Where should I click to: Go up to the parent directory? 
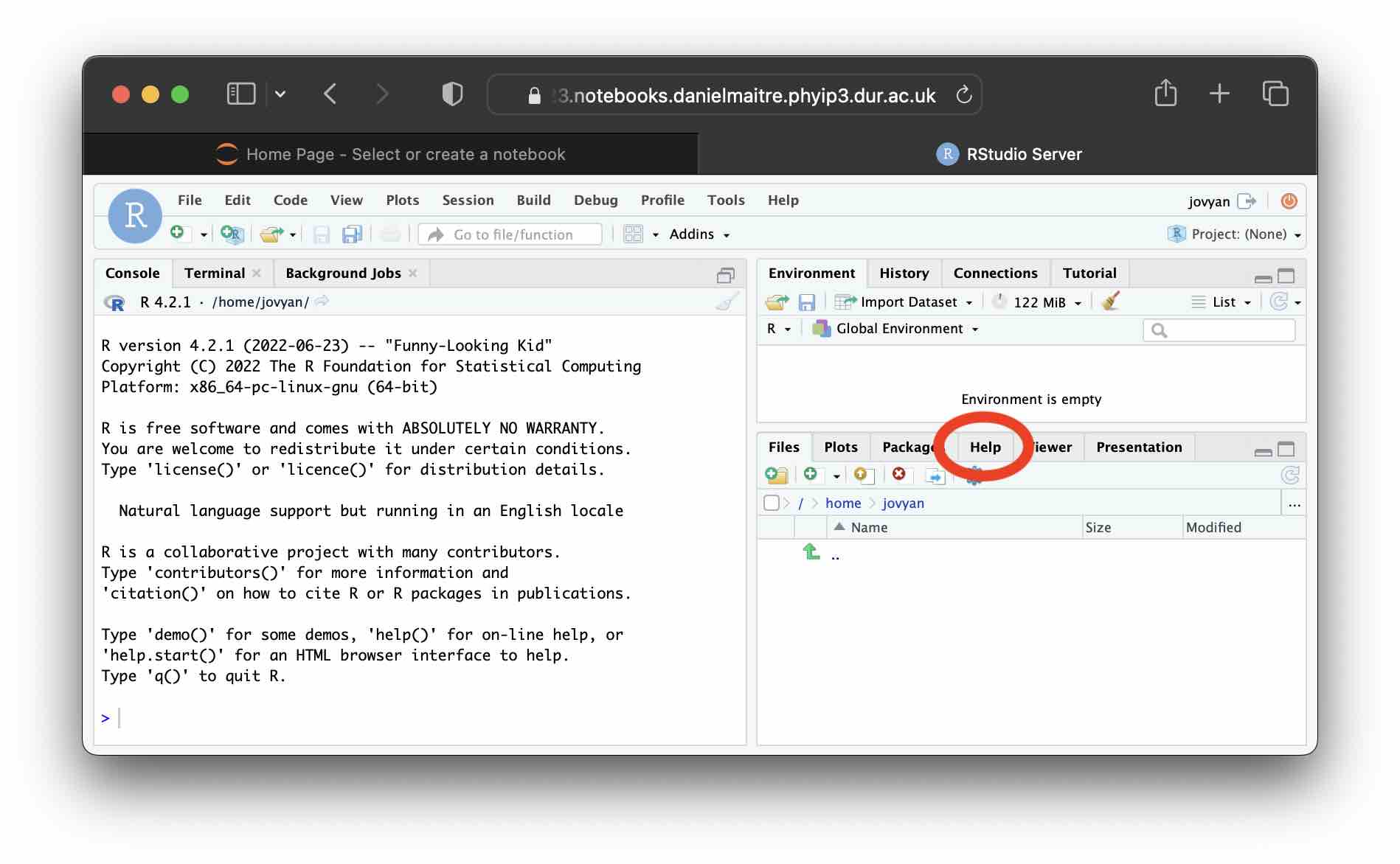coord(811,552)
